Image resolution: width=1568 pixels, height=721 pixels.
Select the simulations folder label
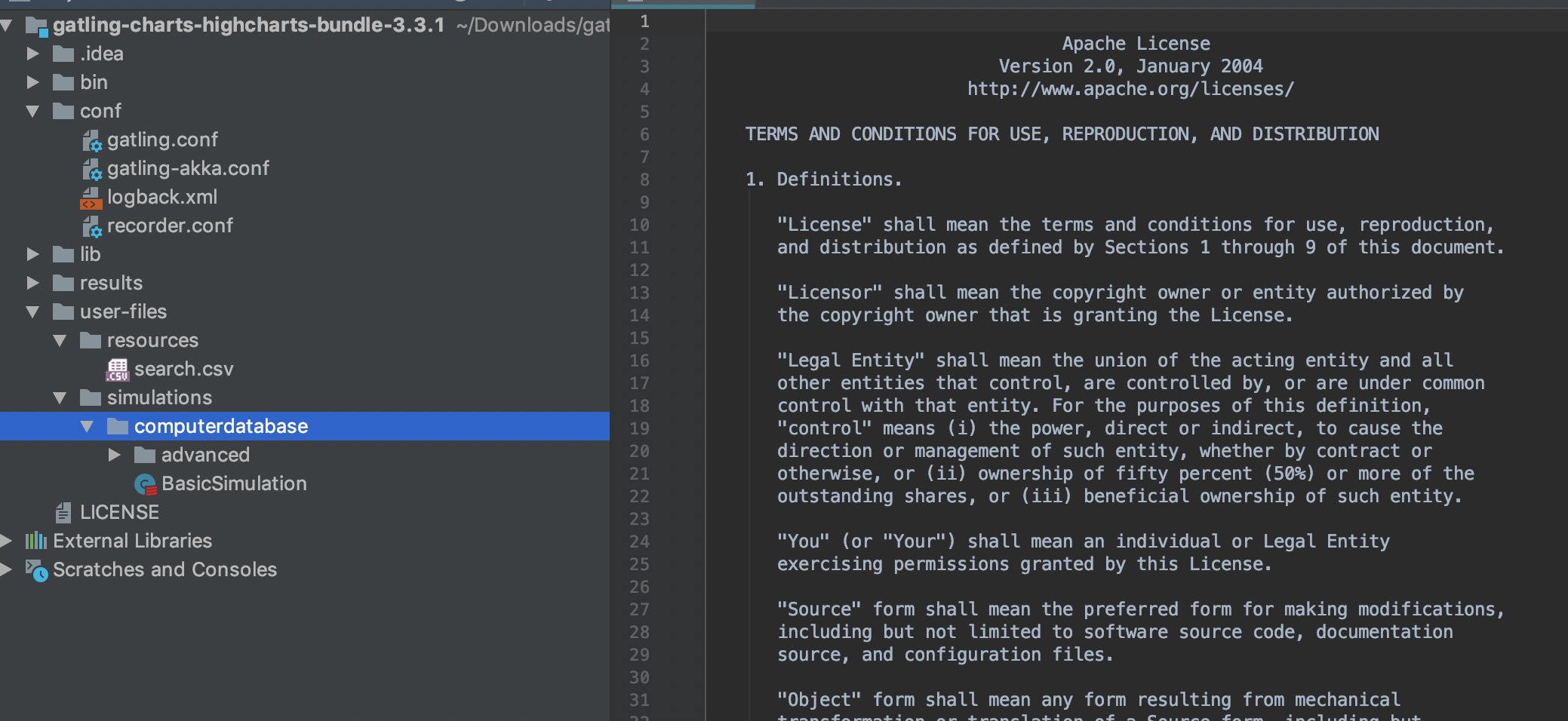pos(159,397)
